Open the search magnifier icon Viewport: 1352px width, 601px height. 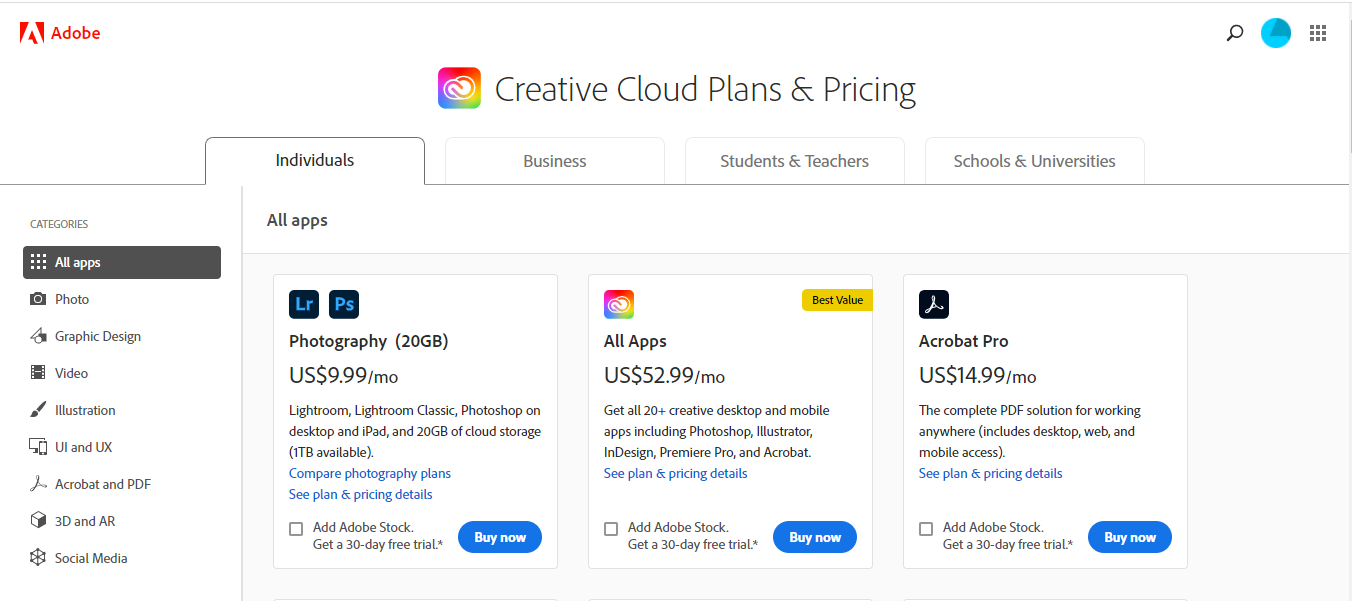click(1235, 33)
